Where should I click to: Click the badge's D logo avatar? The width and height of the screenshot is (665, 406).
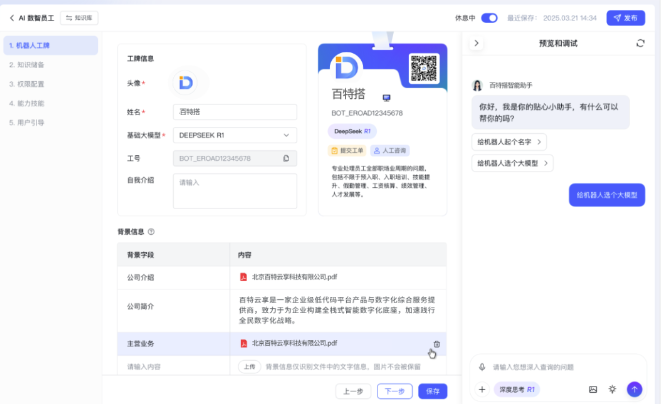[346, 67]
